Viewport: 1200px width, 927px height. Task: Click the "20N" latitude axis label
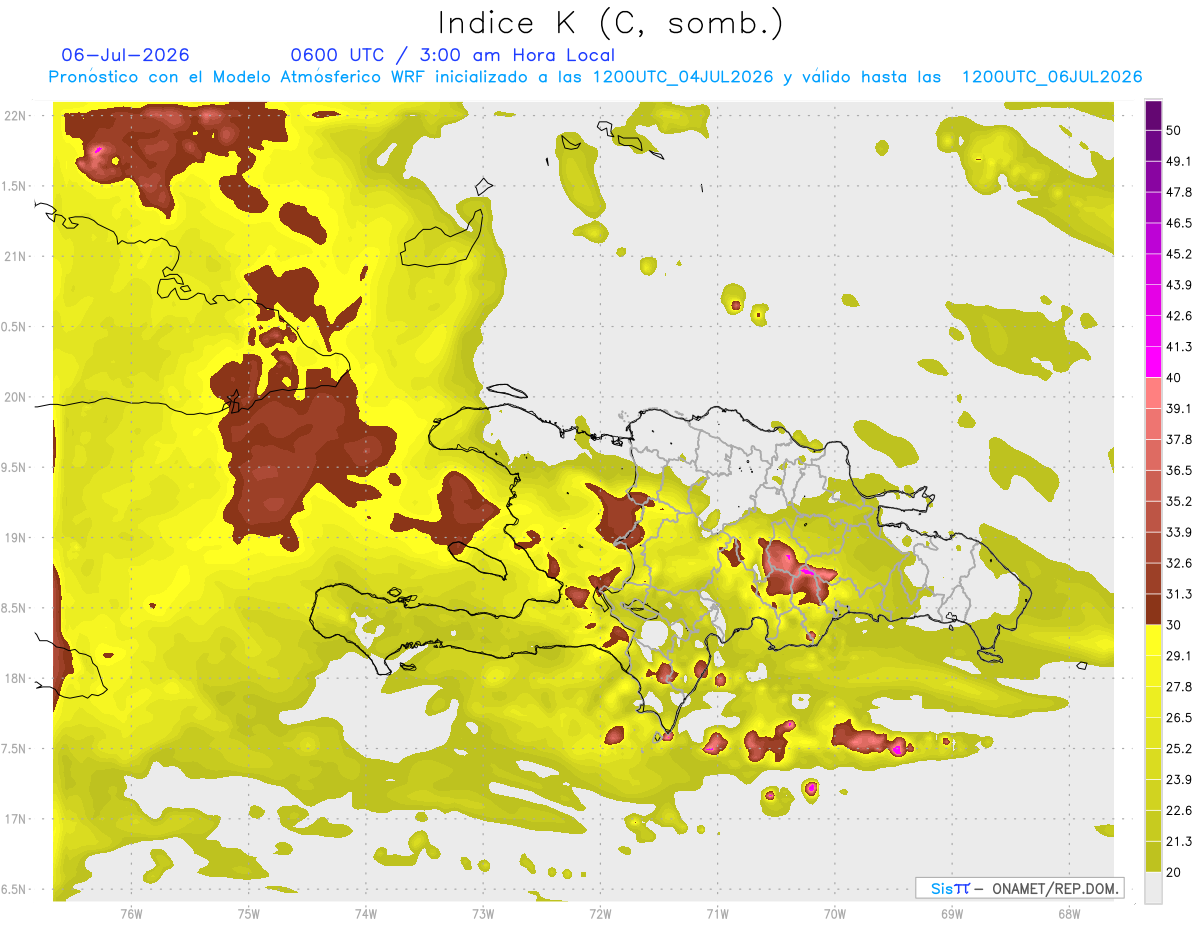pyautogui.click(x=14, y=397)
